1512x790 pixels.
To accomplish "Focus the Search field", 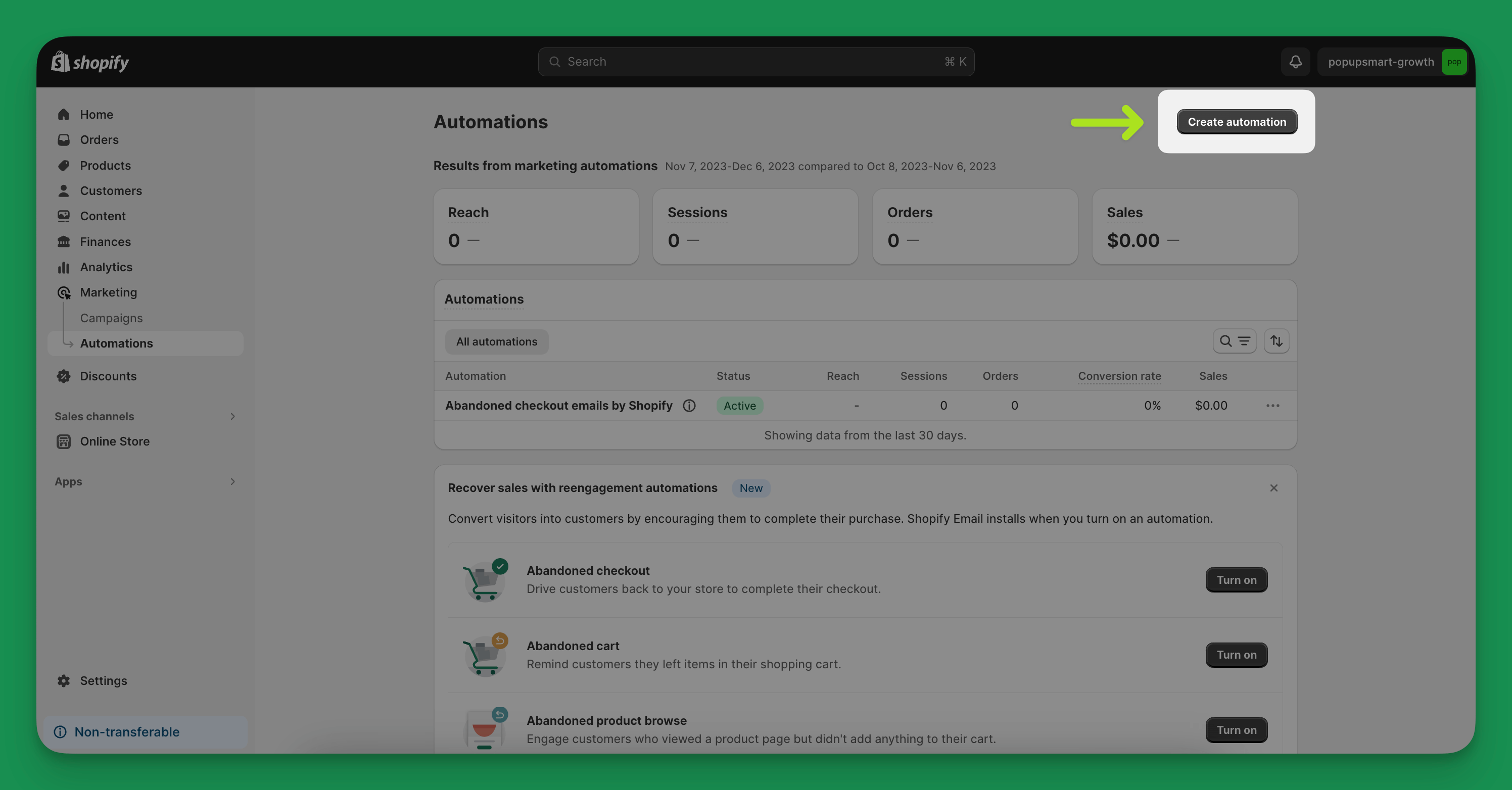I will point(756,62).
